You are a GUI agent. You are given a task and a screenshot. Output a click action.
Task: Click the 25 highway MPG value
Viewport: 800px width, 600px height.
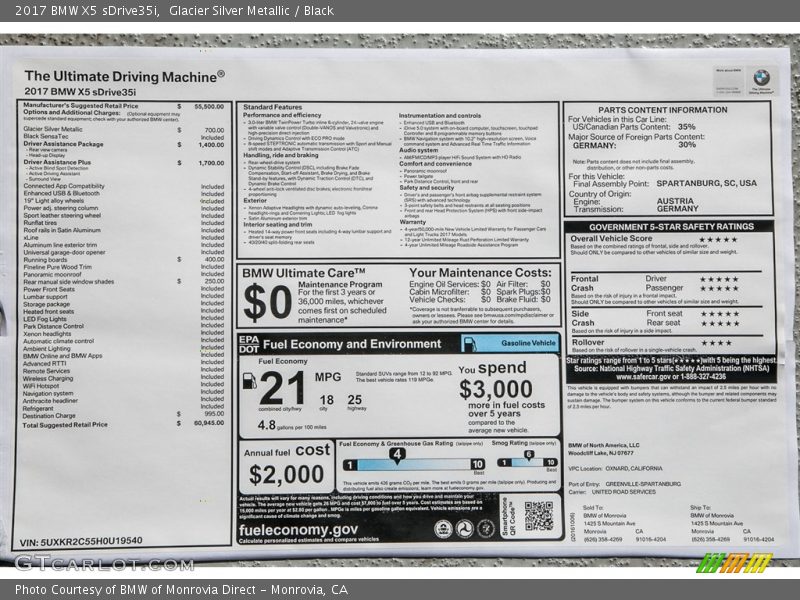pyautogui.click(x=355, y=400)
